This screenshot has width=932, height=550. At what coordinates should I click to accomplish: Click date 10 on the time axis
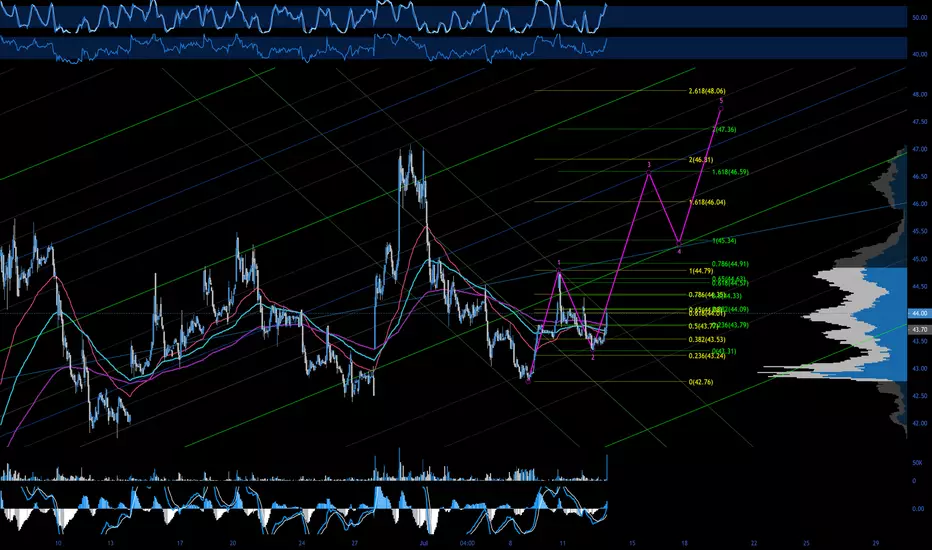click(x=58, y=543)
